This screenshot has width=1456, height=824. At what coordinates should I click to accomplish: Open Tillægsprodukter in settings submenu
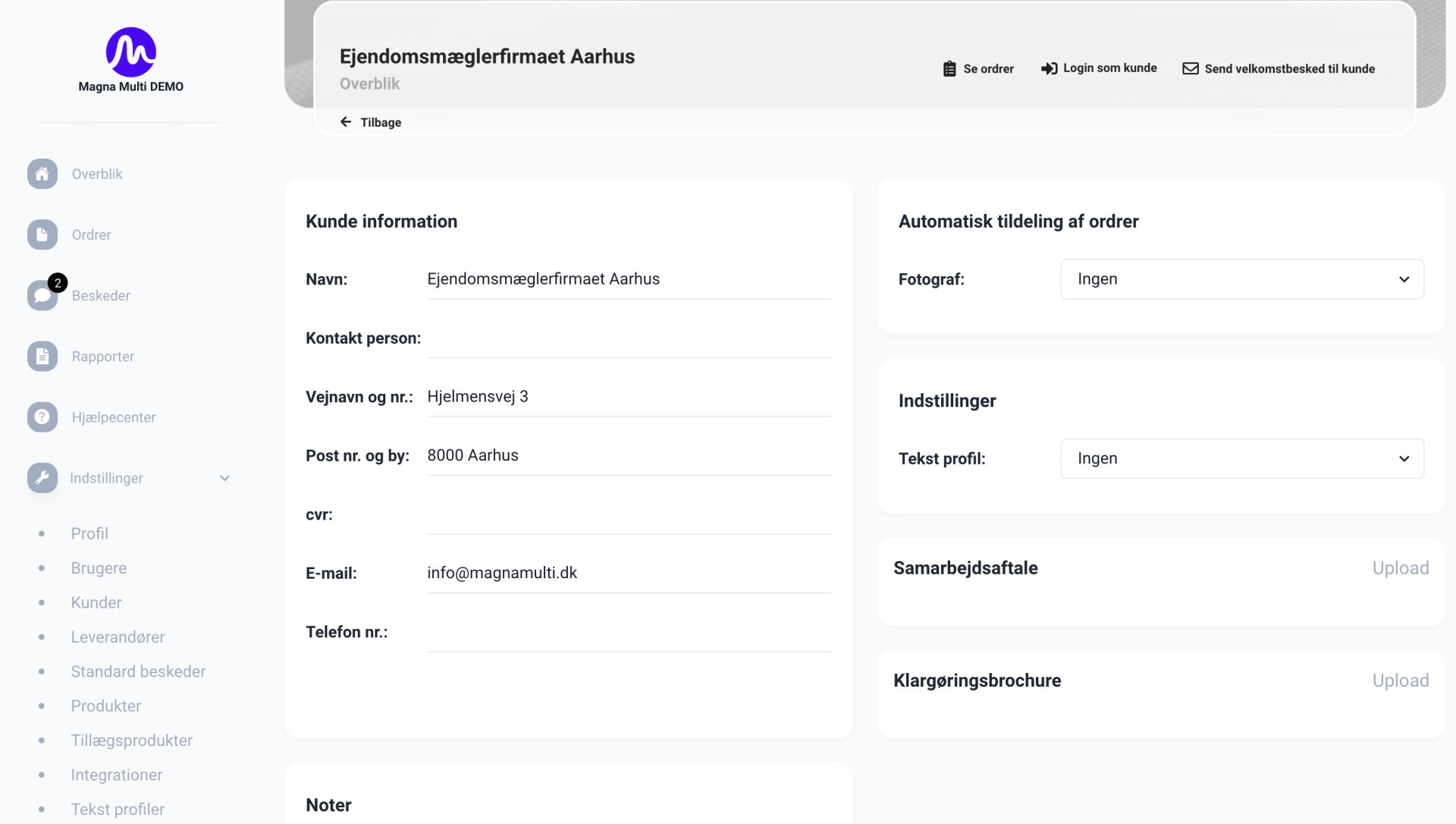[x=132, y=741]
